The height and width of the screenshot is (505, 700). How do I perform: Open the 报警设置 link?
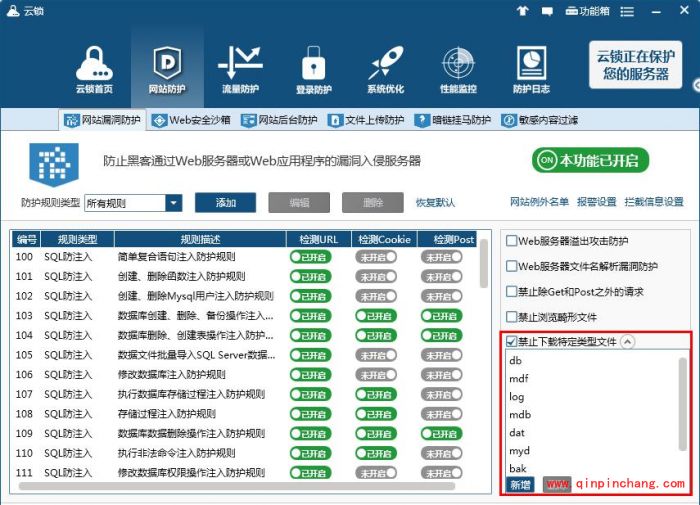tap(596, 202)
